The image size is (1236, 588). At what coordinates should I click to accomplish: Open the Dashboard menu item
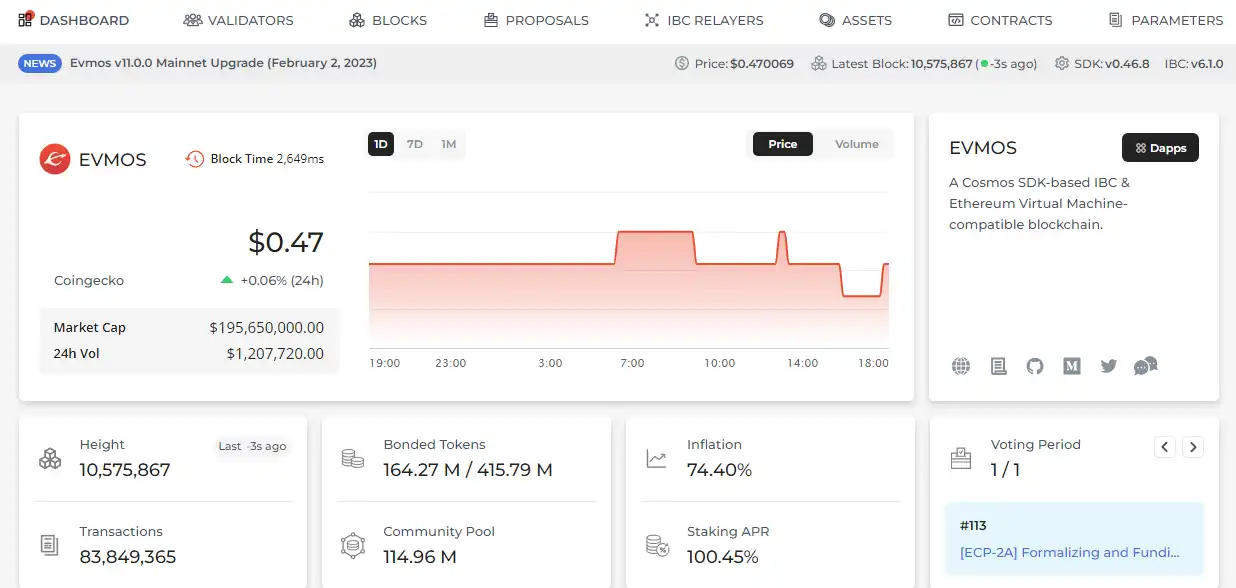click(73, 20)
